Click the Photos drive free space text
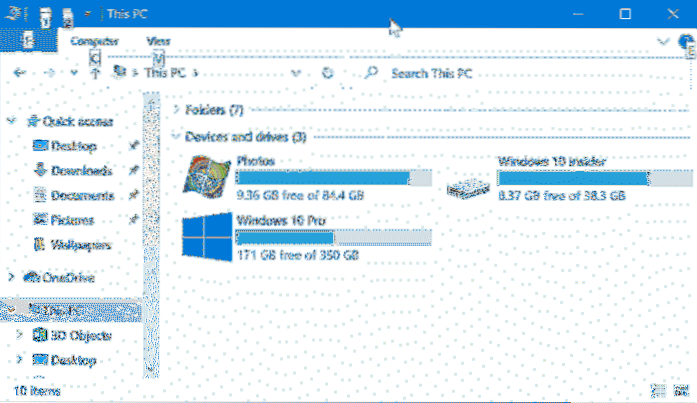The height and width of the screenshot is (403, 697). click(300, 195)
